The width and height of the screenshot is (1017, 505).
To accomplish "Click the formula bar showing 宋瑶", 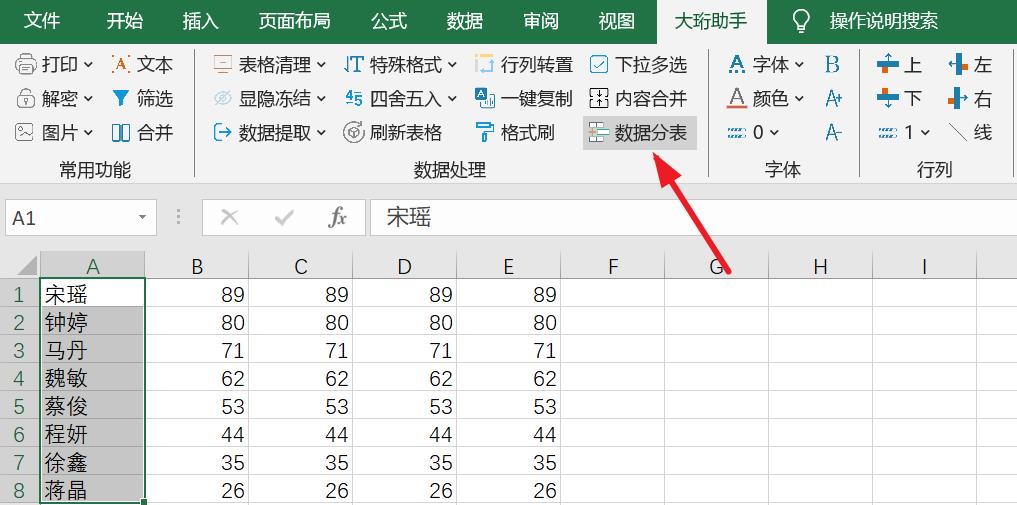I will click(x=693, y=217).
